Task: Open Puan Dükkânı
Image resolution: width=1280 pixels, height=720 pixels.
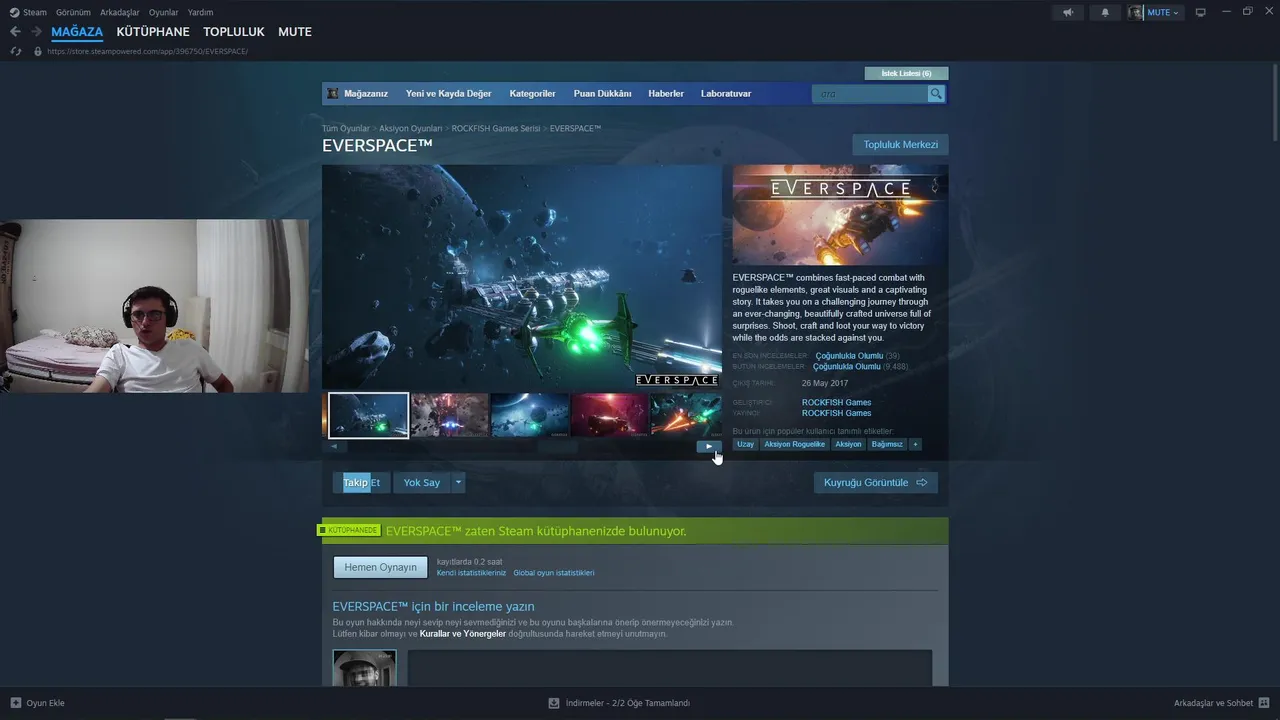Action: pos(602,93)
